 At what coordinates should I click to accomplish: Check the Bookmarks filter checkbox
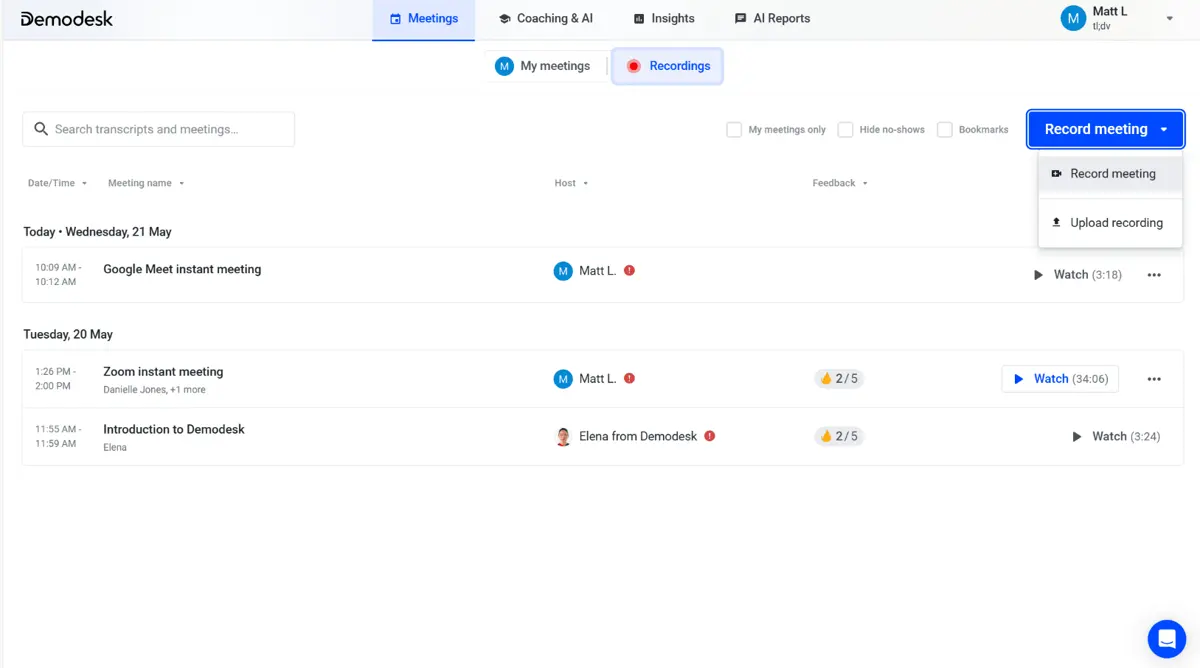pos(944,129)
